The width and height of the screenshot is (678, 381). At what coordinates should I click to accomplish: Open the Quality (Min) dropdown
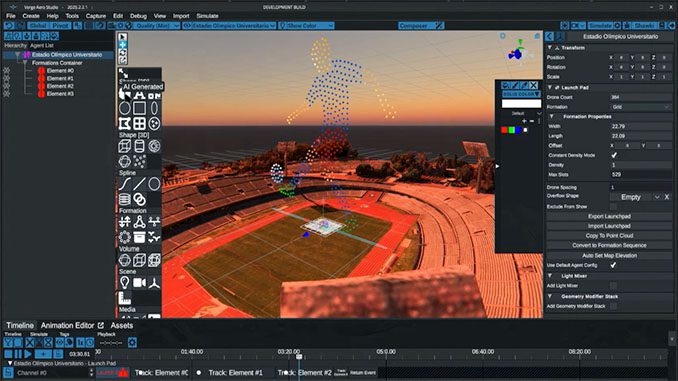click(x=156, y=26)
